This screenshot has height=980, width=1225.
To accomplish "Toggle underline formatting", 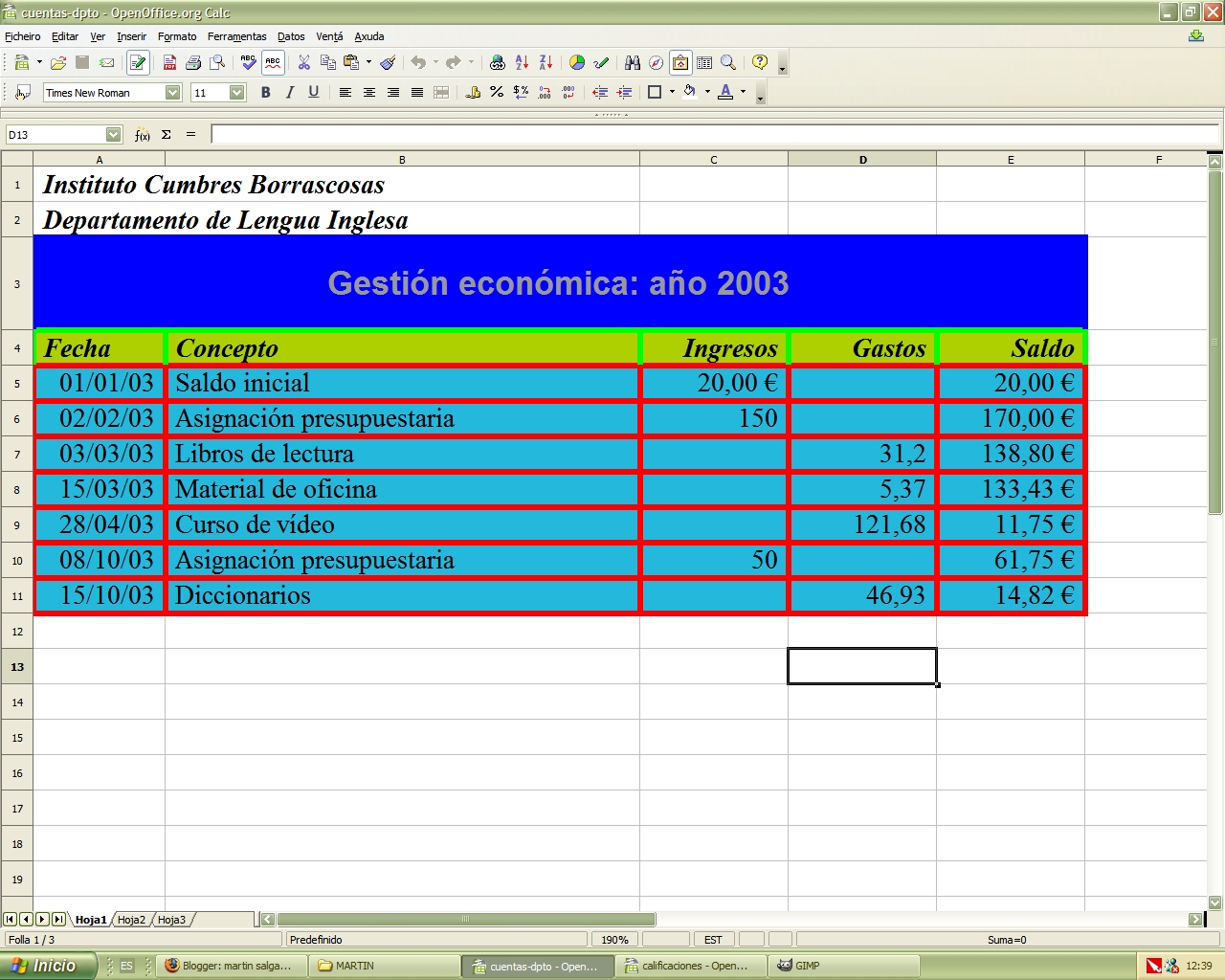I will tap(313, 92).
